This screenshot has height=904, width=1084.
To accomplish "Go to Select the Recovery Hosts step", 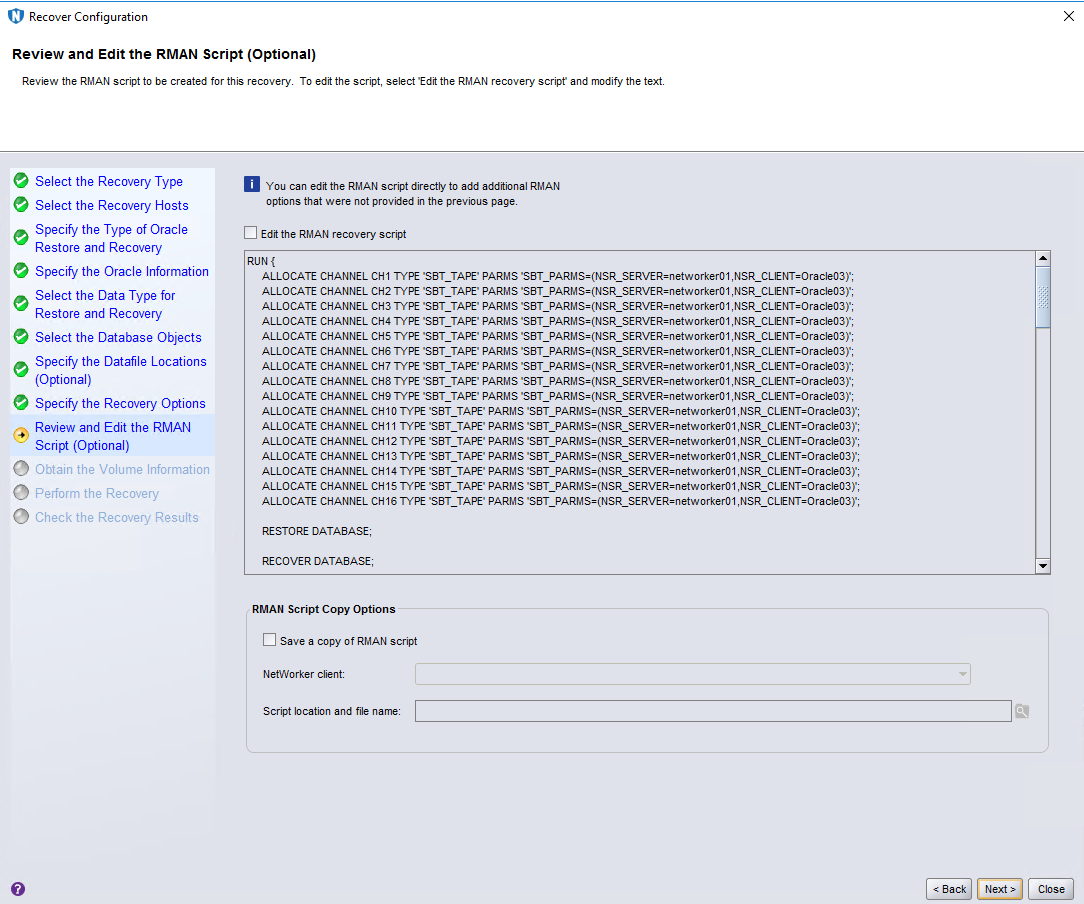I will [x=111, y=205].
